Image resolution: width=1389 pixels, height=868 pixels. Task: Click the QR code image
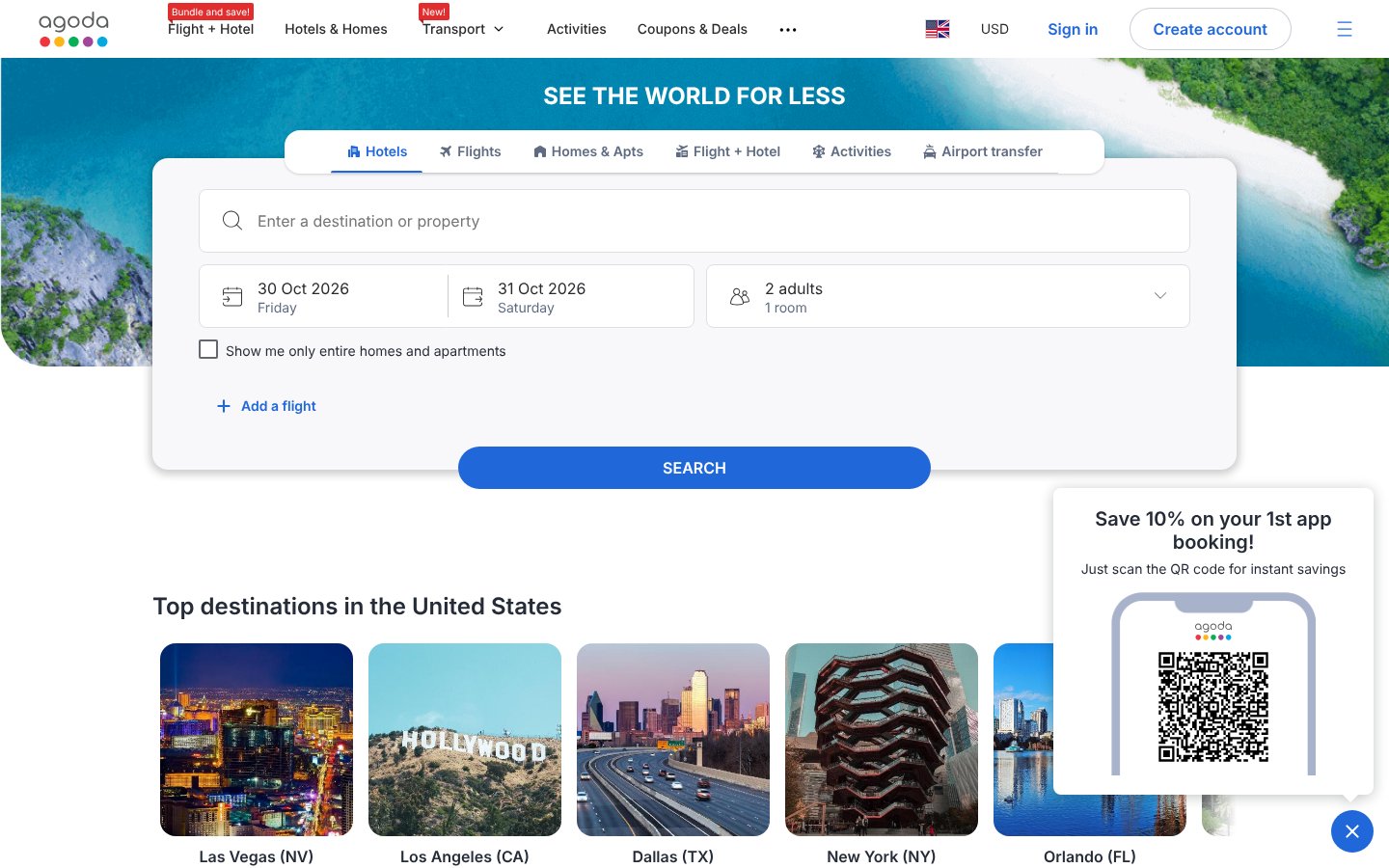tap(1212, 707)
